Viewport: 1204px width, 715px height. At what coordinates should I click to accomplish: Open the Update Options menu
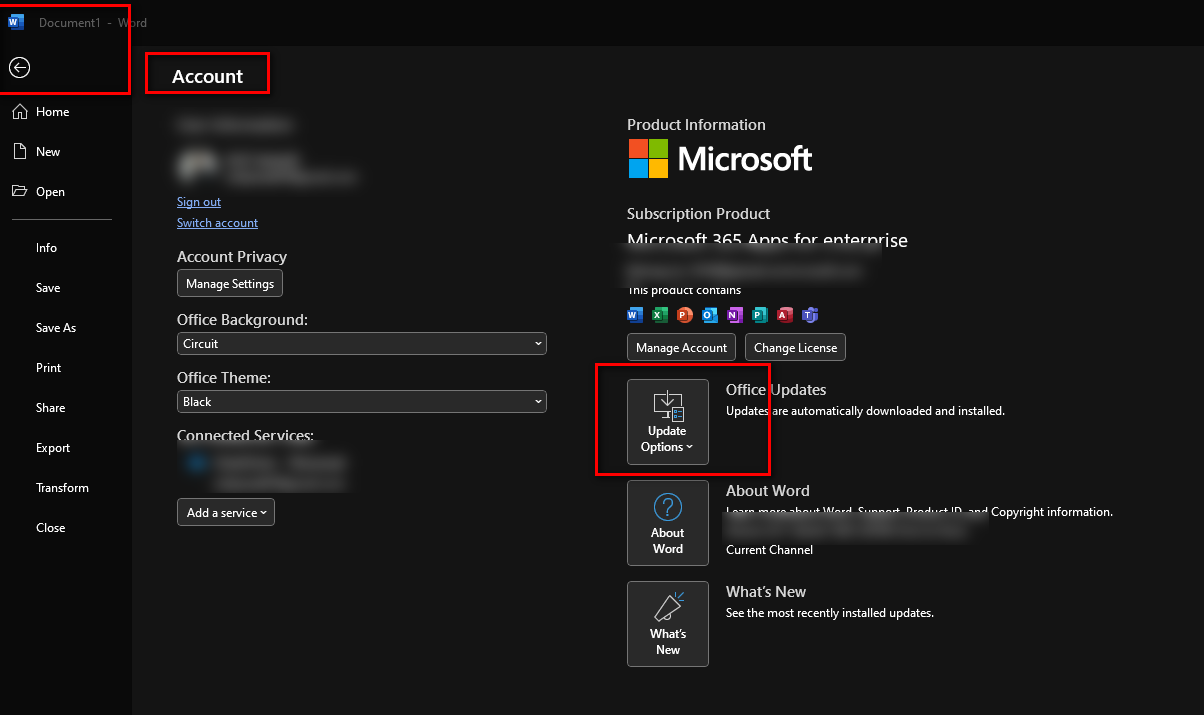click(668, 422)
